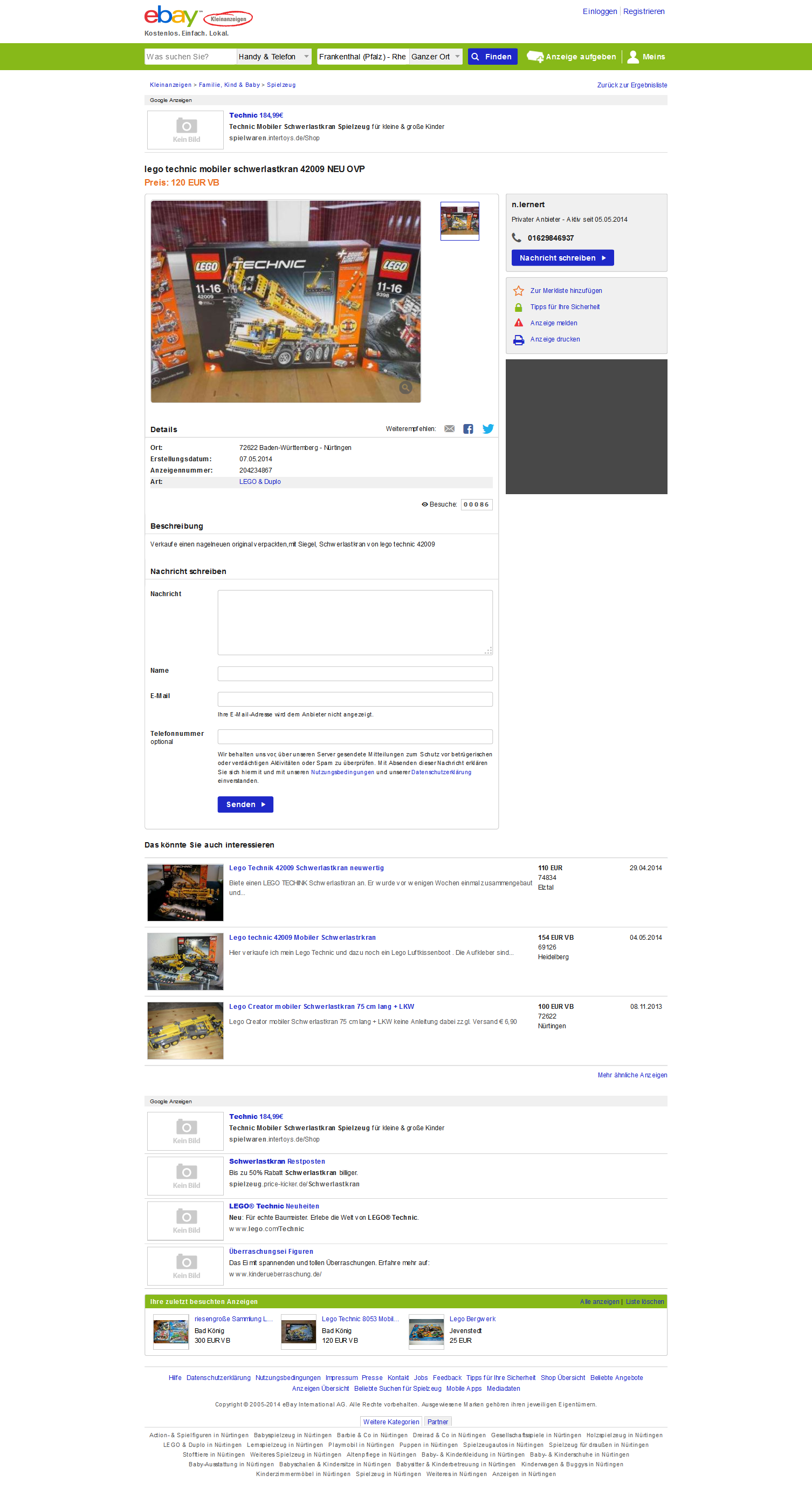Open Lego Bergwerk recently viewed link
This screenshot has width=812, height=1496.
472,1319
